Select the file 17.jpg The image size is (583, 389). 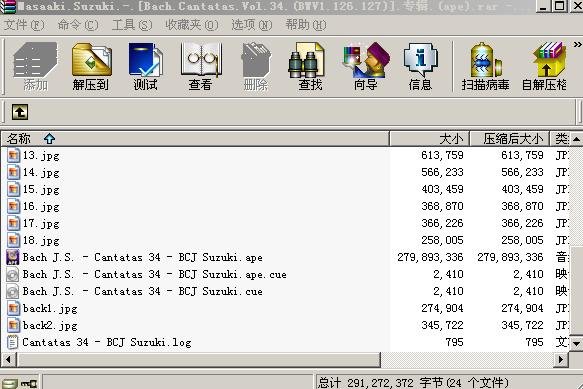[41, 224]
